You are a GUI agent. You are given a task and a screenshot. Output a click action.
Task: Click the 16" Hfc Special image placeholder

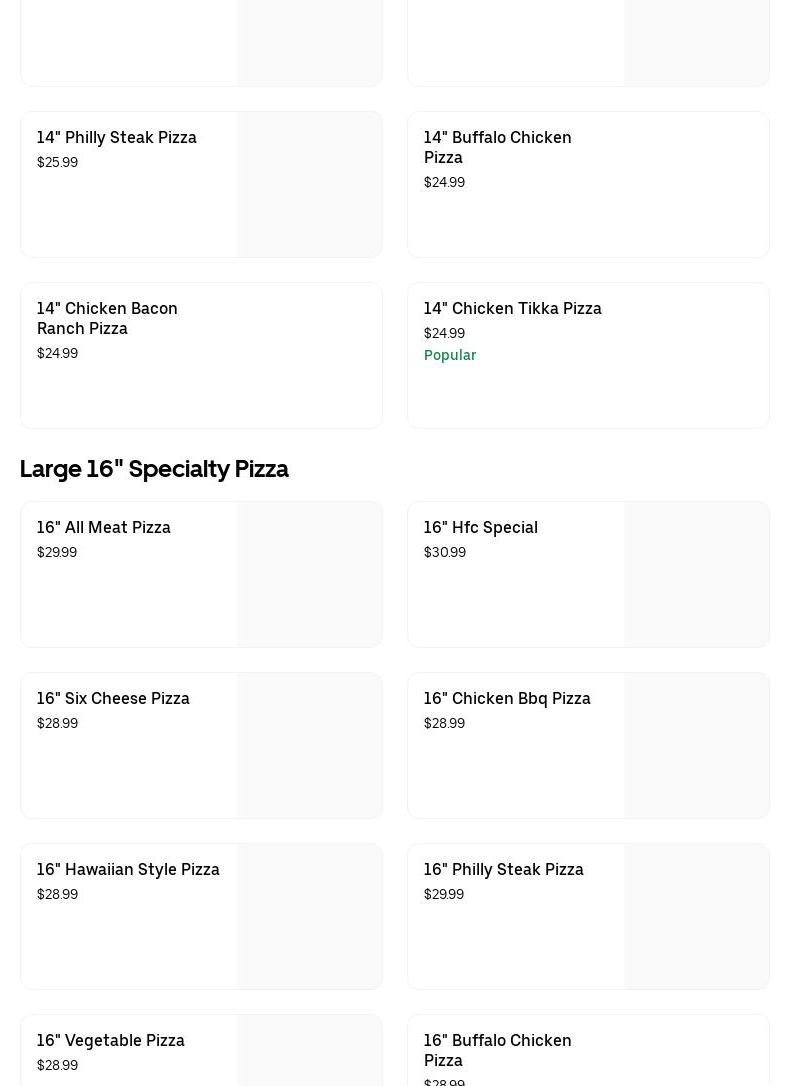tap(696, 575)
